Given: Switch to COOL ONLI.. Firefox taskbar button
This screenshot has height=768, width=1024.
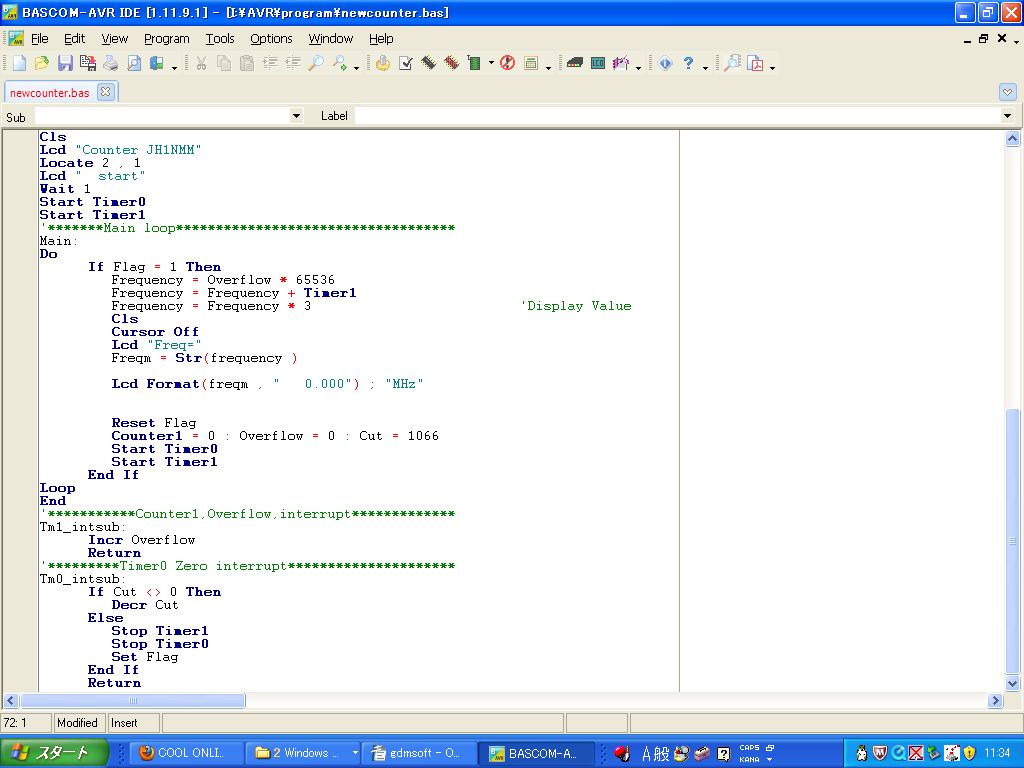Looking at the screenshot, I should point(184,753).
